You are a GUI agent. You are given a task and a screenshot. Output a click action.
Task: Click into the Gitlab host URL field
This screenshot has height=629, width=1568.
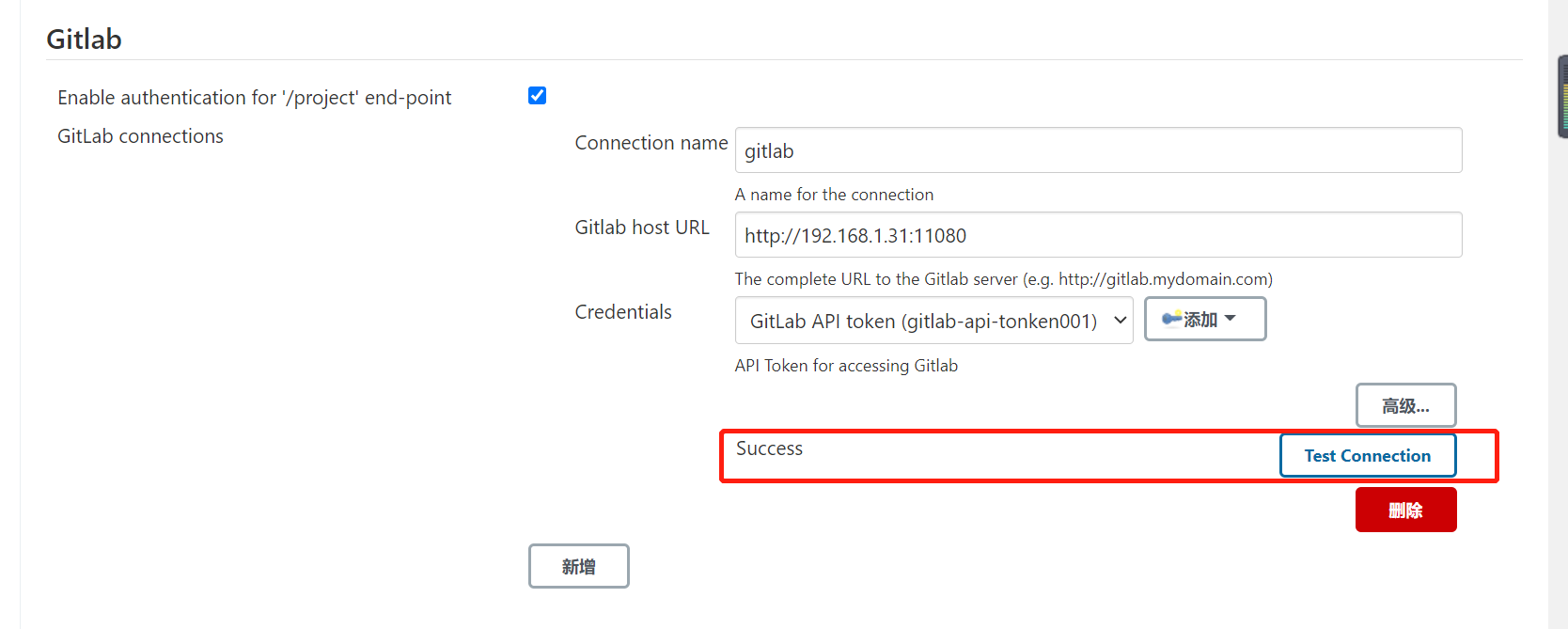pyautogui.click(x=1098, y=235)
